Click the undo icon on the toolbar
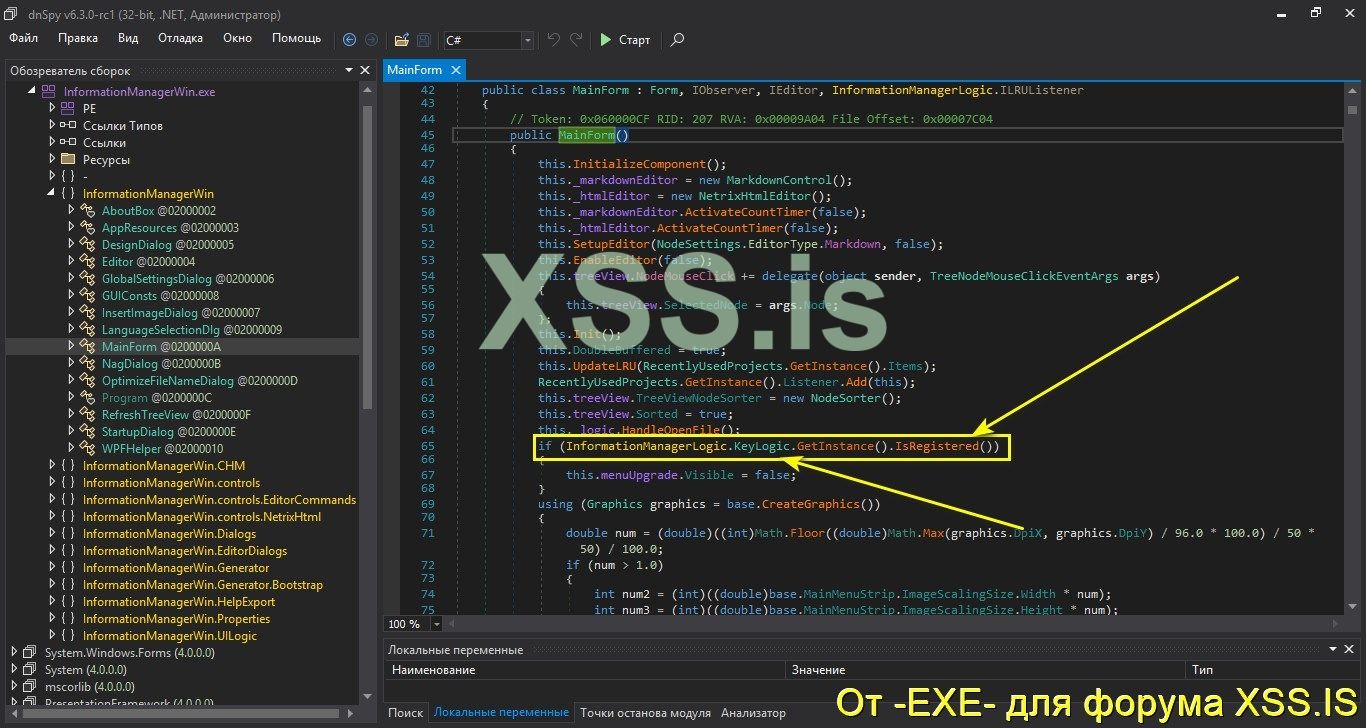This screenshot has width=1366, height=728. coord(551,40)
